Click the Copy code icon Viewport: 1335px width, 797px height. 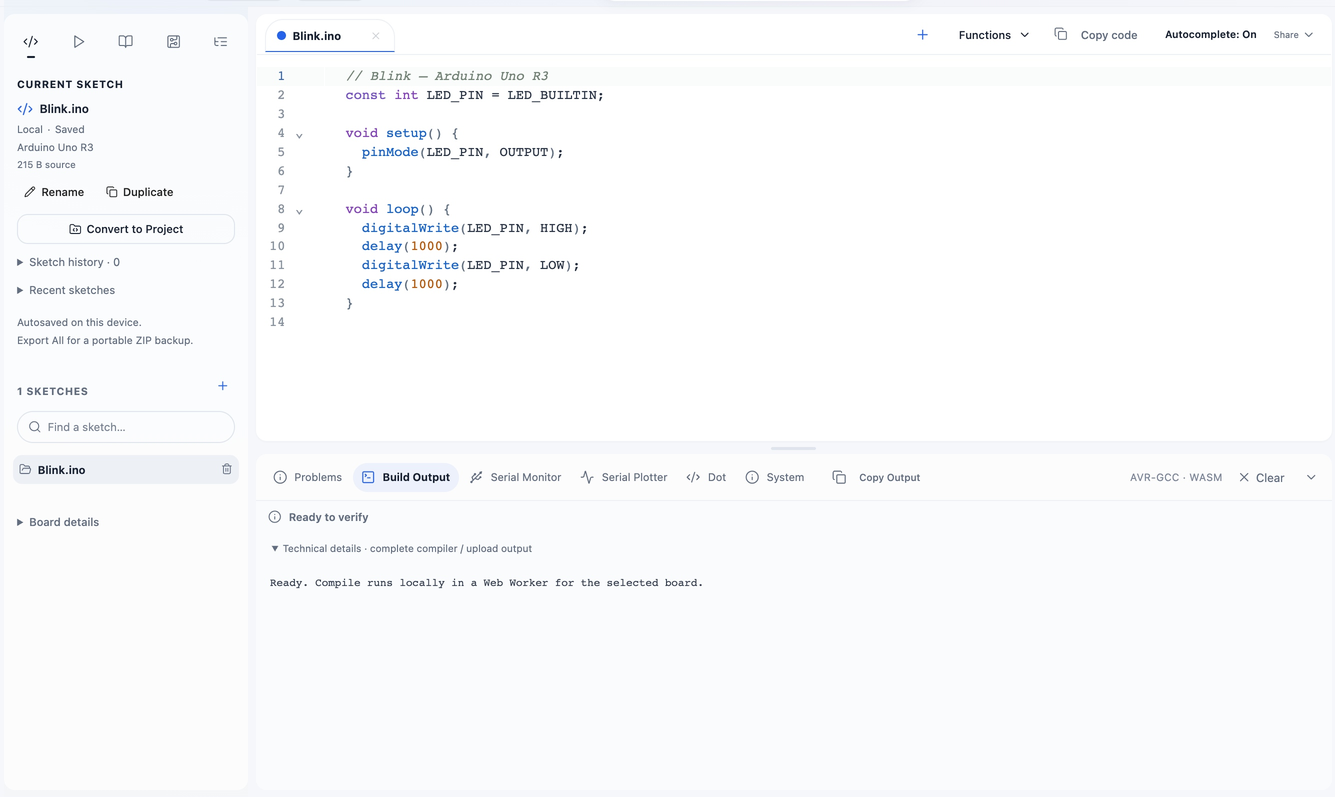tap(1061, 35)
